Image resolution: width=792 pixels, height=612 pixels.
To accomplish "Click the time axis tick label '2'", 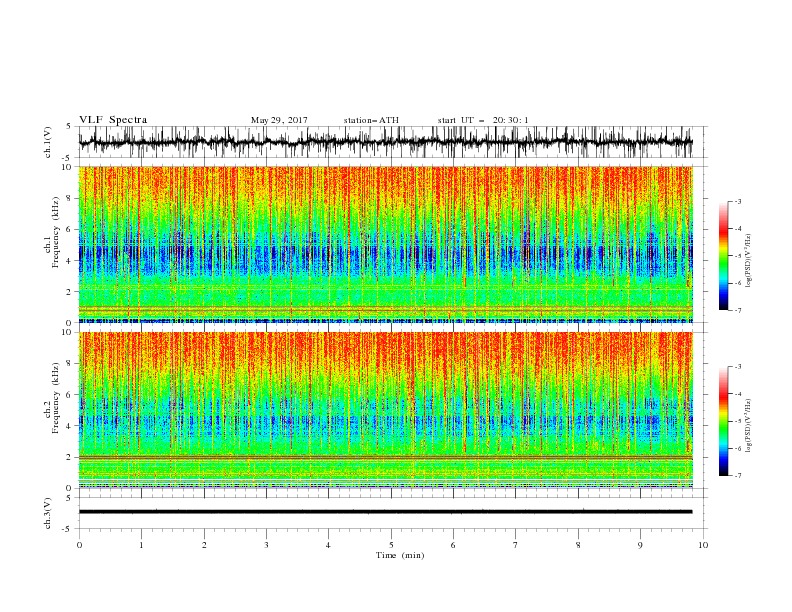I will [204, 545].
